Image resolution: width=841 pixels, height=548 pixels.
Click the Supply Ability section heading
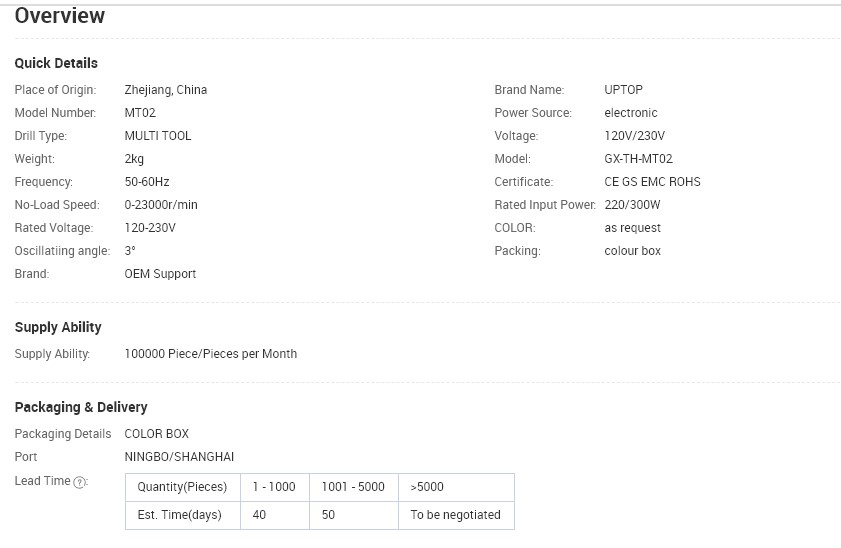[58, 327]
